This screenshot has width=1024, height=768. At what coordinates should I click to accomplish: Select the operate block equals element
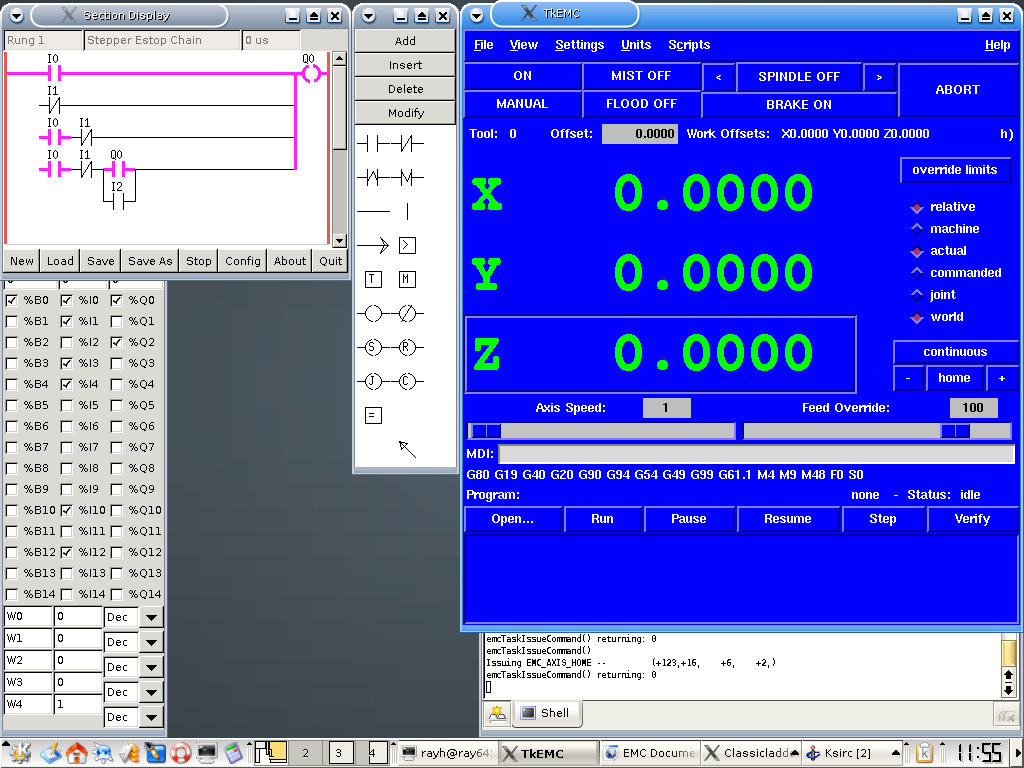[373, 415]
